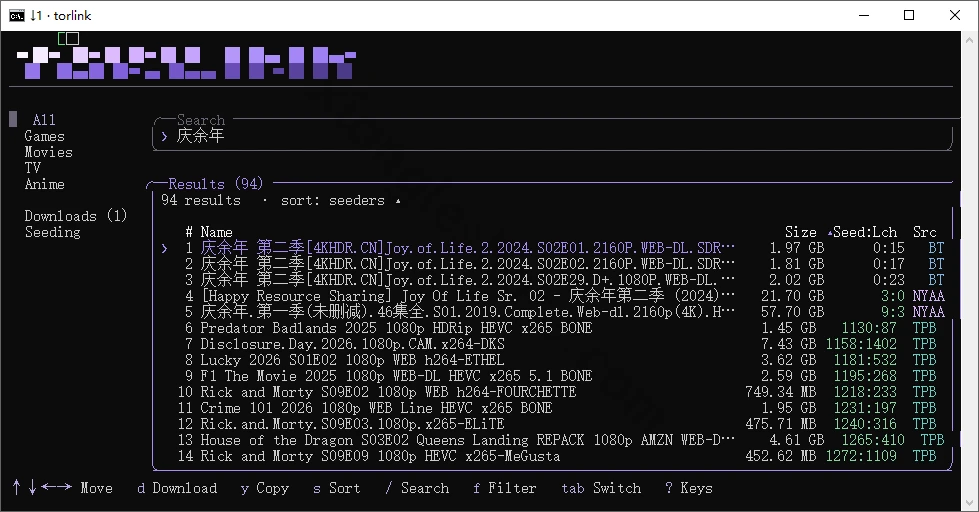Image resolution: width=979 pixels, height=512 pixels.
Task: Click the search prompt chevron before 庆余年
Action: click(164, 136)
